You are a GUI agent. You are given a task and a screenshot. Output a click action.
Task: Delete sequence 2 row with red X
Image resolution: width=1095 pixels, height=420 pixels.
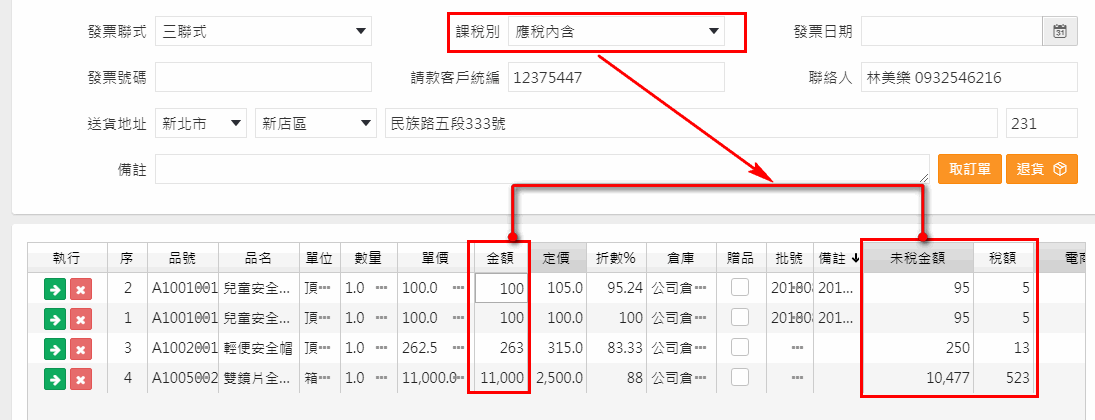[x=80, y=288]
